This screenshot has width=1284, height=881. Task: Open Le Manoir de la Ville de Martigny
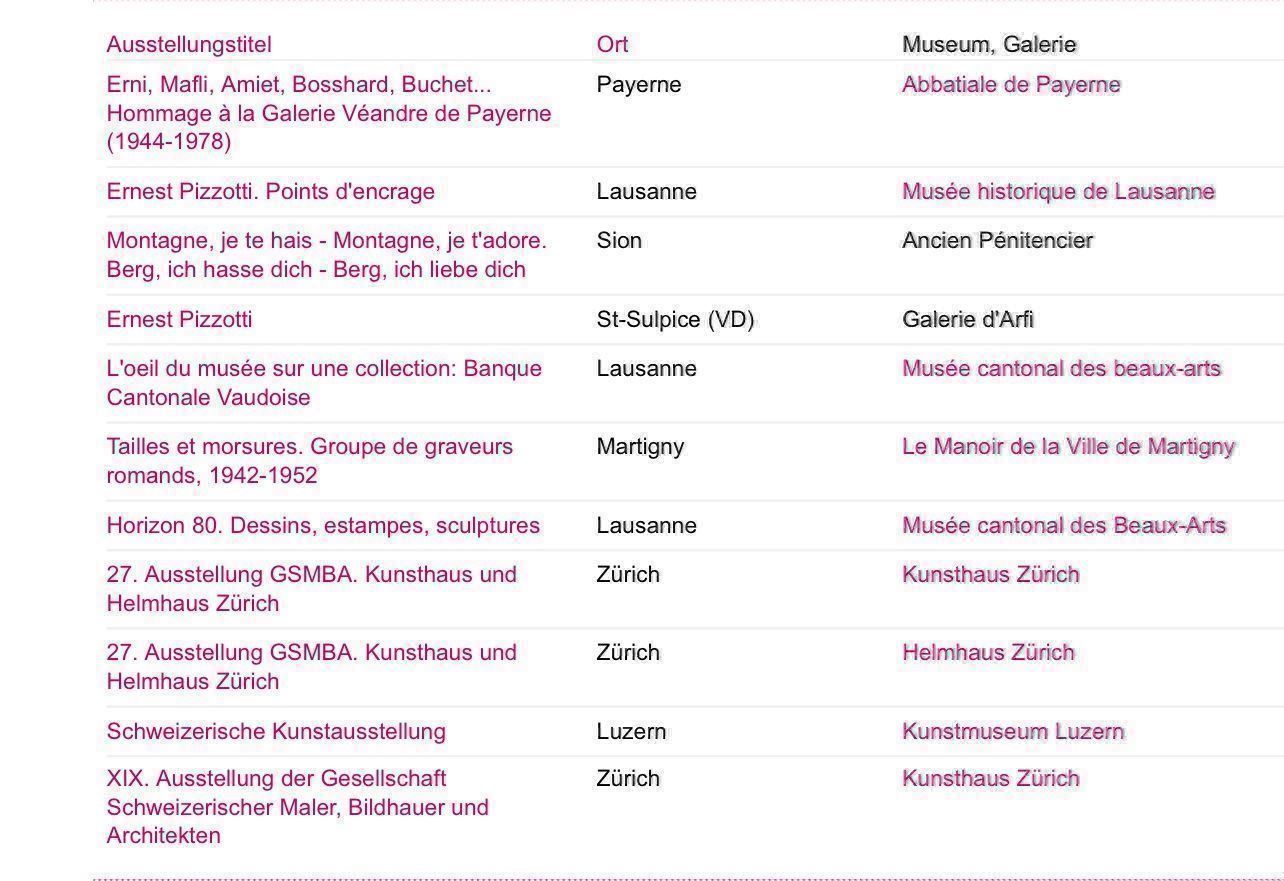1068,446
